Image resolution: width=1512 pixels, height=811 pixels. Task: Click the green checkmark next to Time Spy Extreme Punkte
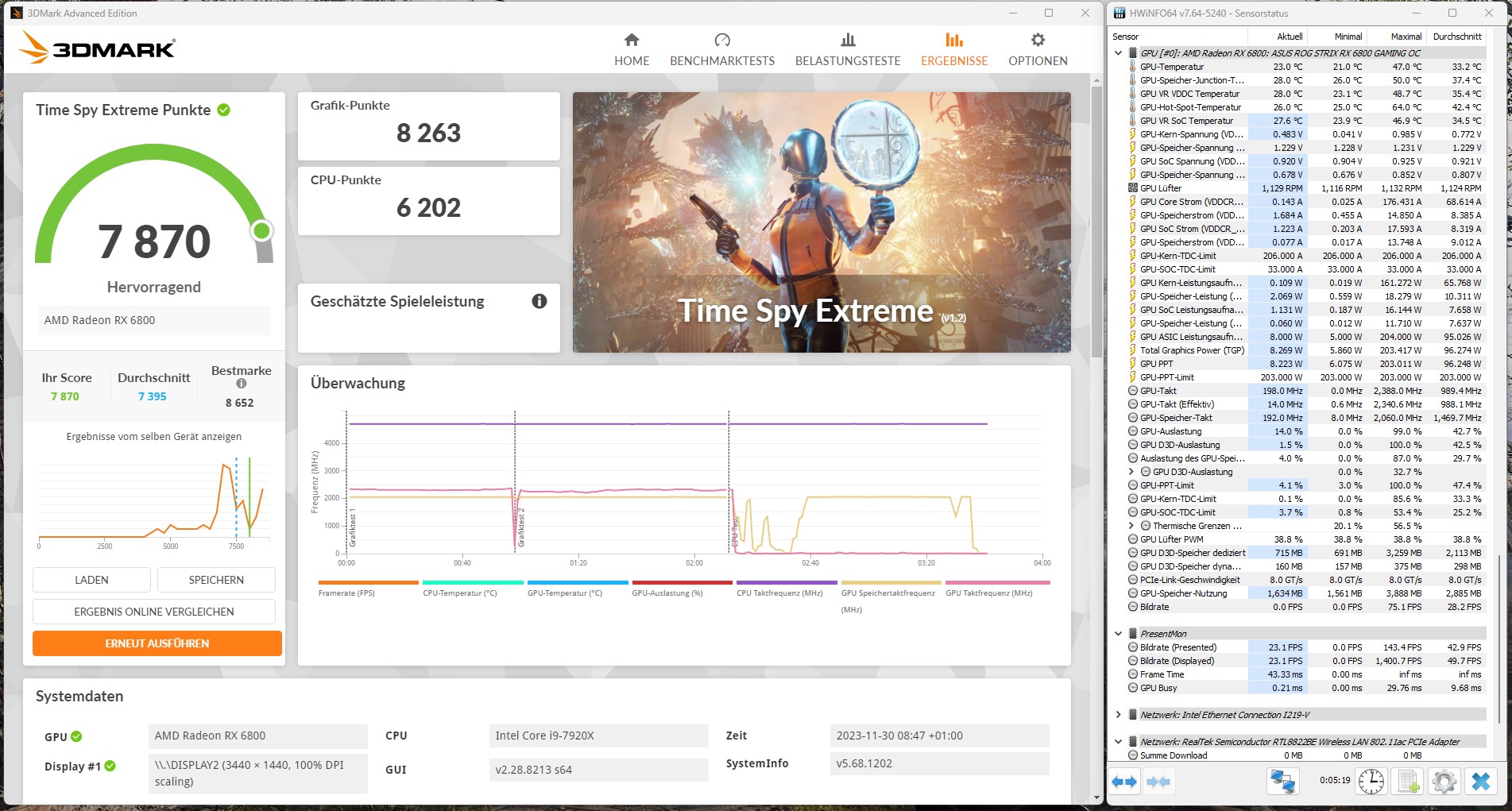224,110
